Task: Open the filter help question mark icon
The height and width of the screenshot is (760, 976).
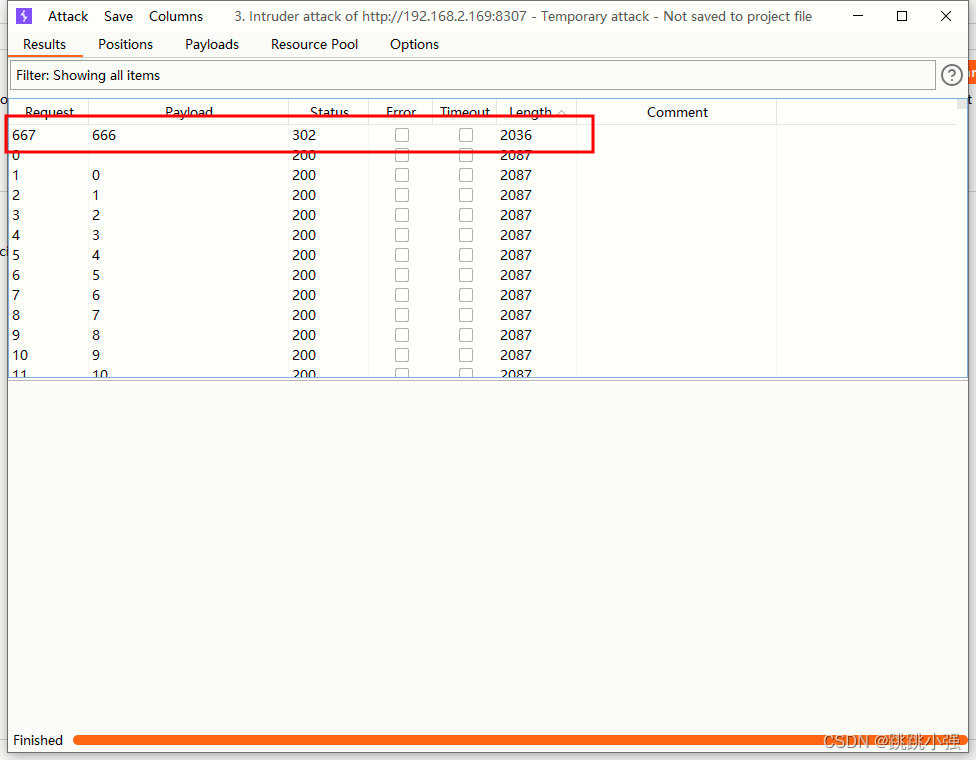Action: [x=951, y=75]
